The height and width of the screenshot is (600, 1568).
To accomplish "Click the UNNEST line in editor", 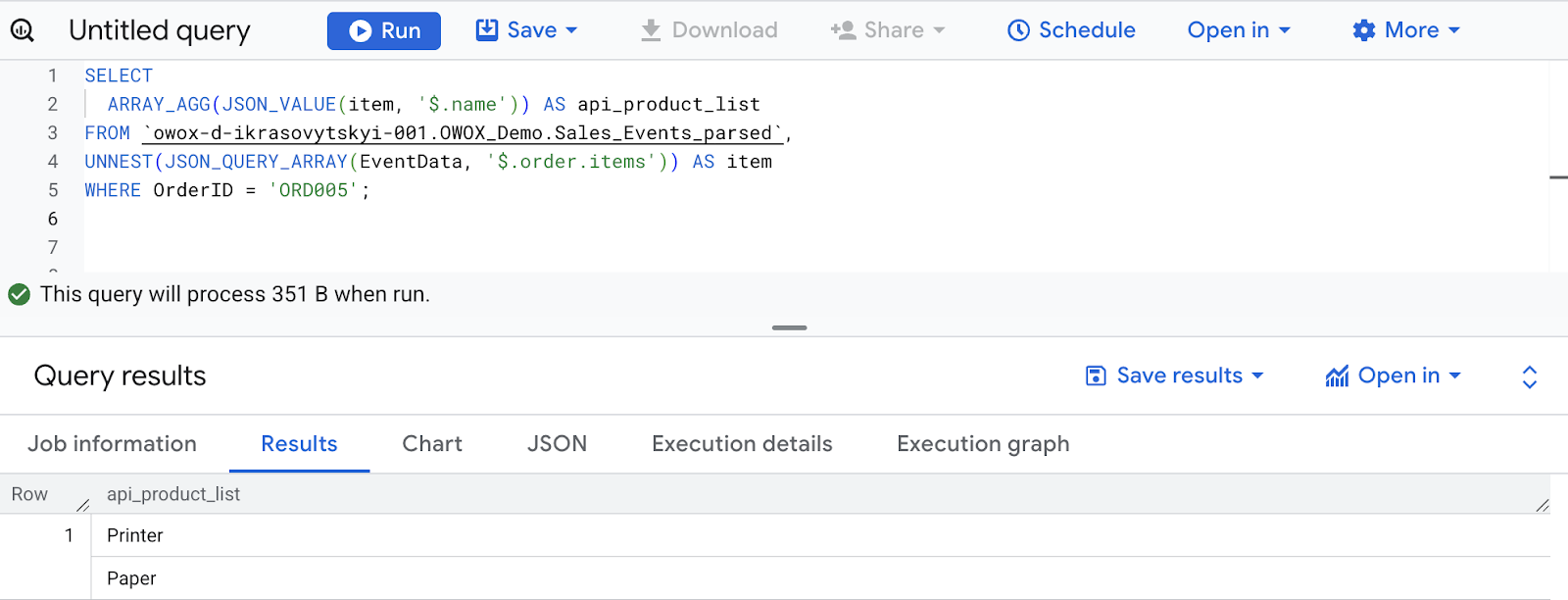I will pyautogui.click(x=428, y=162).
